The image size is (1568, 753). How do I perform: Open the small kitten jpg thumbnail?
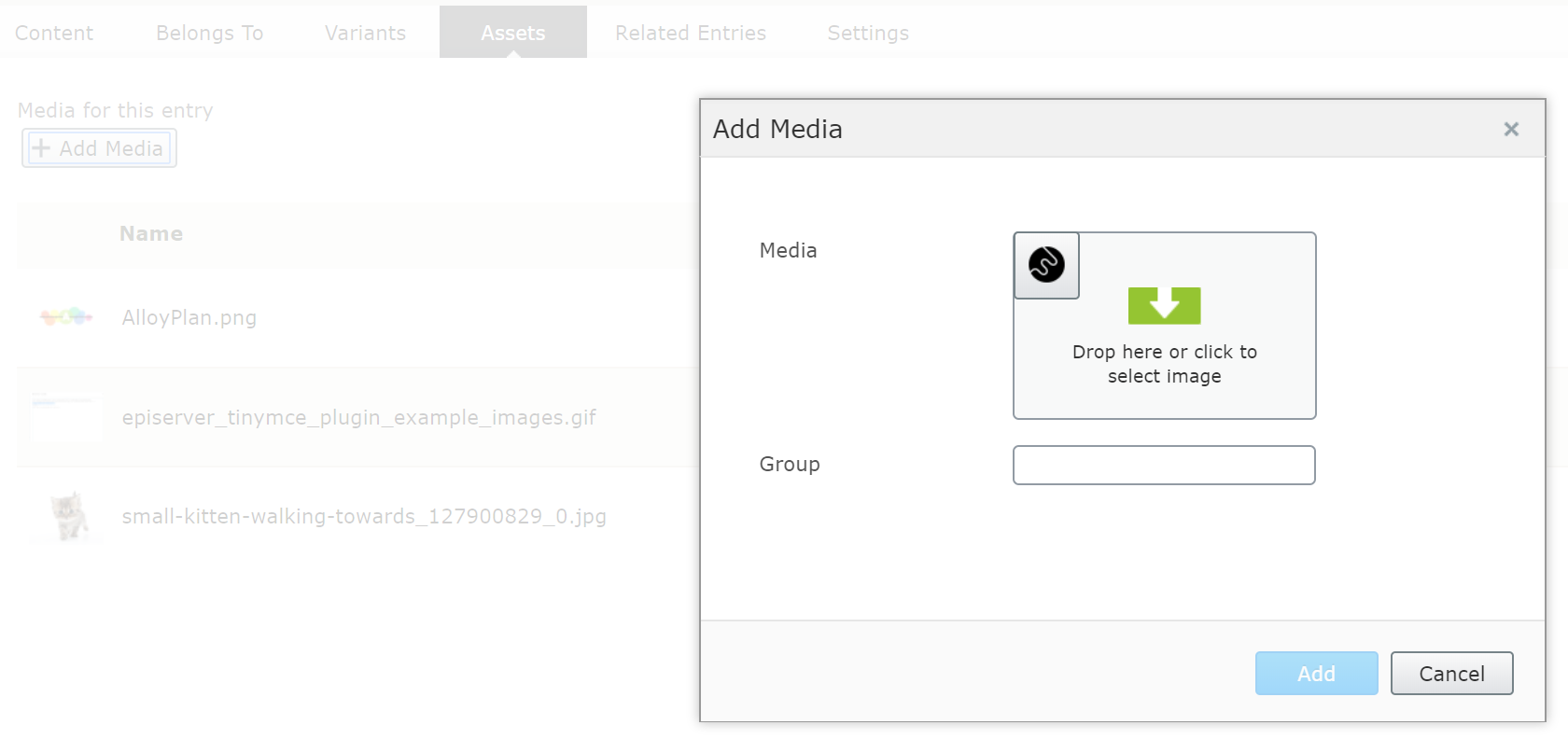pos(70,516)
